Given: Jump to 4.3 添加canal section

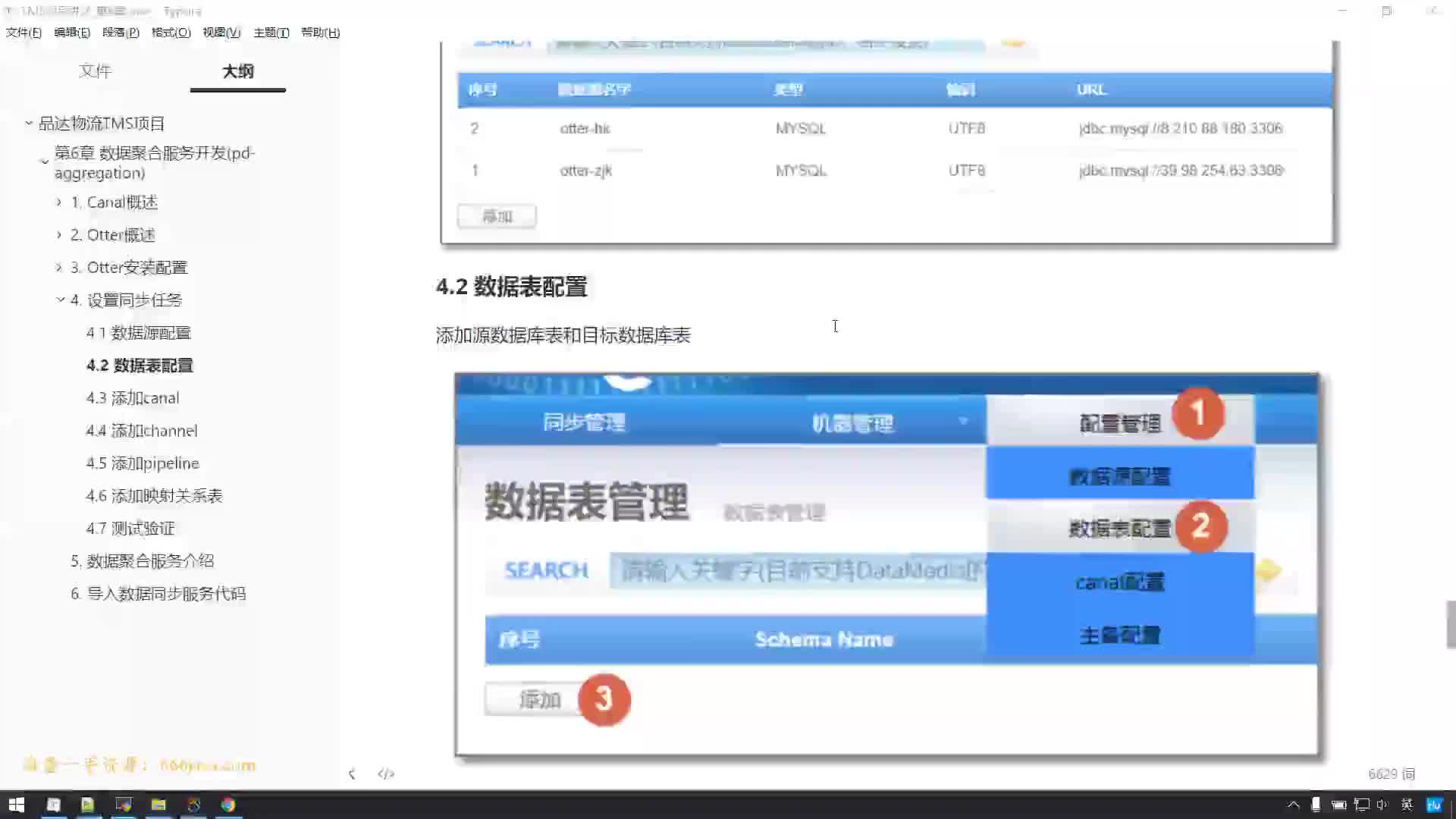Looking at the screenshot, I should [133, 398].
